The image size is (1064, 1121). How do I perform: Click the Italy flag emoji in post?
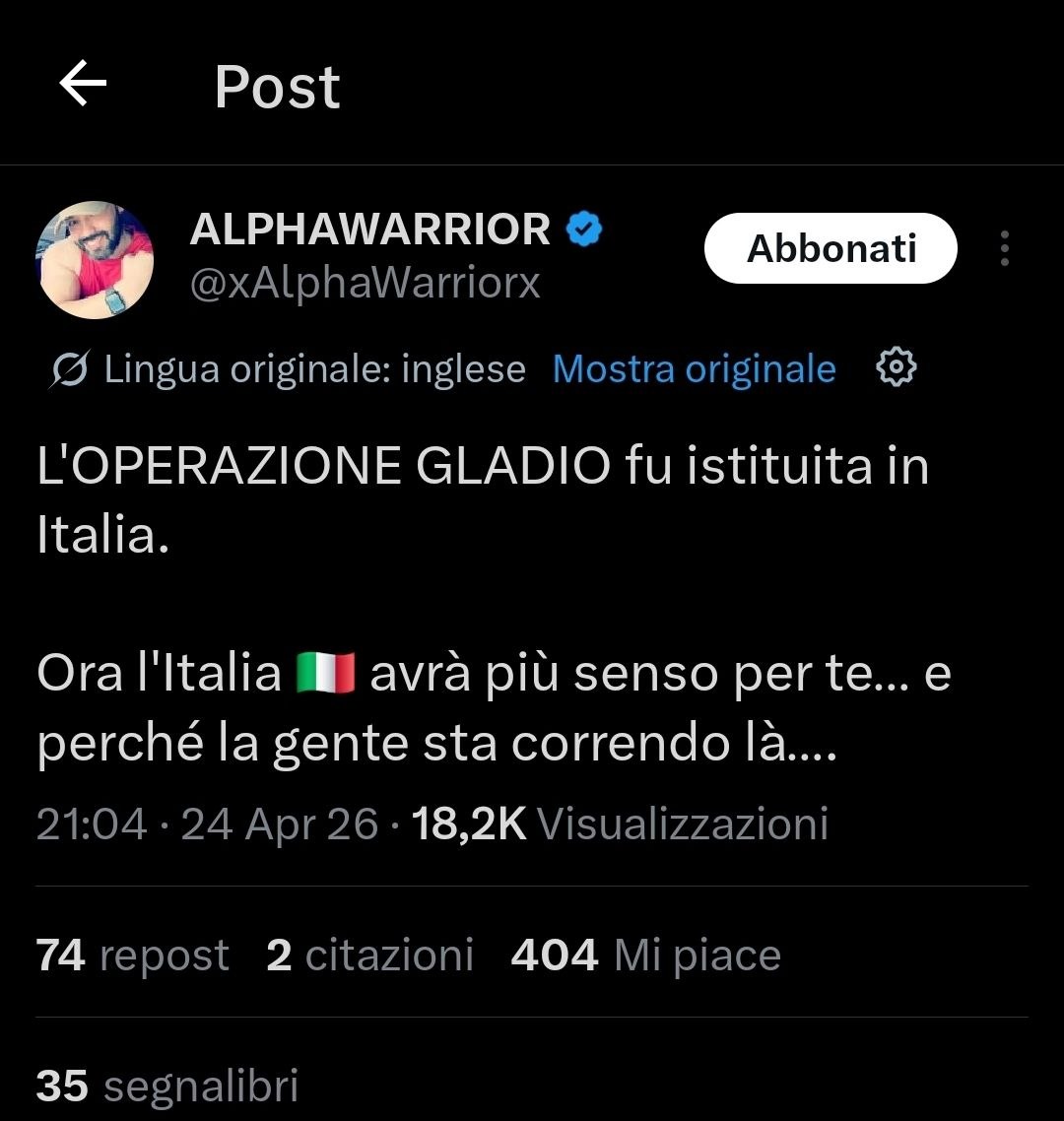coord(326,673)
